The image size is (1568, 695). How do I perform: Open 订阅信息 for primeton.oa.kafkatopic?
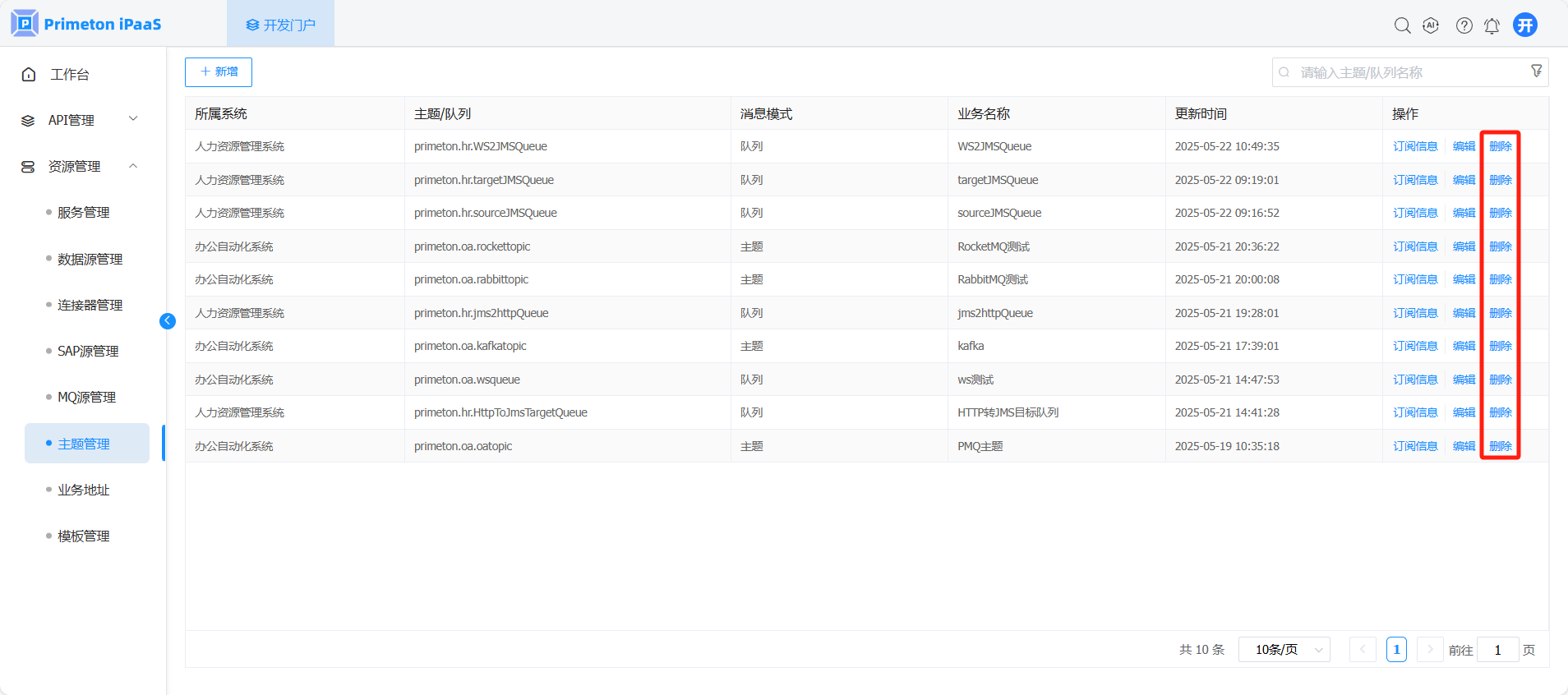coord(1415,346)
